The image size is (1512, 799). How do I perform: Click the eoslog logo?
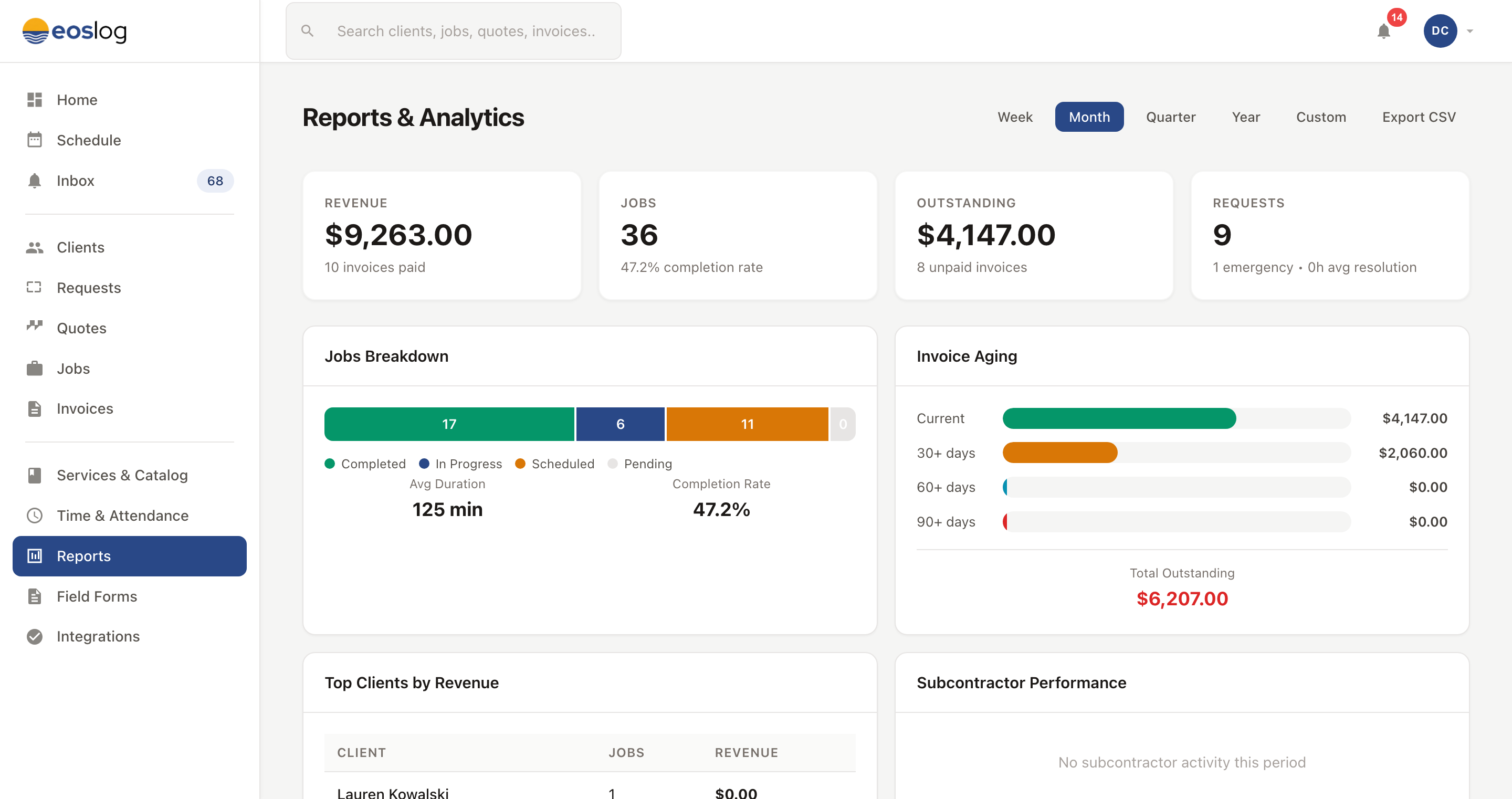tap(75, 31)
